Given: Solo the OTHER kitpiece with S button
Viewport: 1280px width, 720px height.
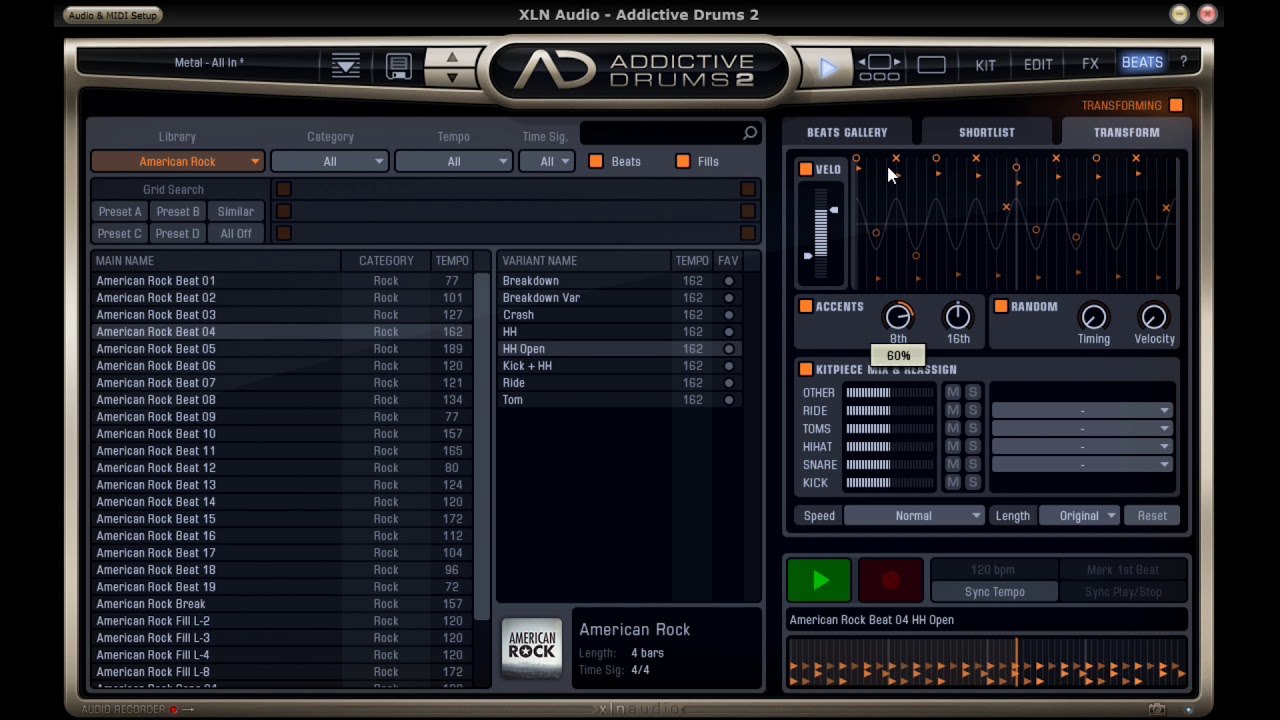Looking at the screenshot, I should (972, 393).
